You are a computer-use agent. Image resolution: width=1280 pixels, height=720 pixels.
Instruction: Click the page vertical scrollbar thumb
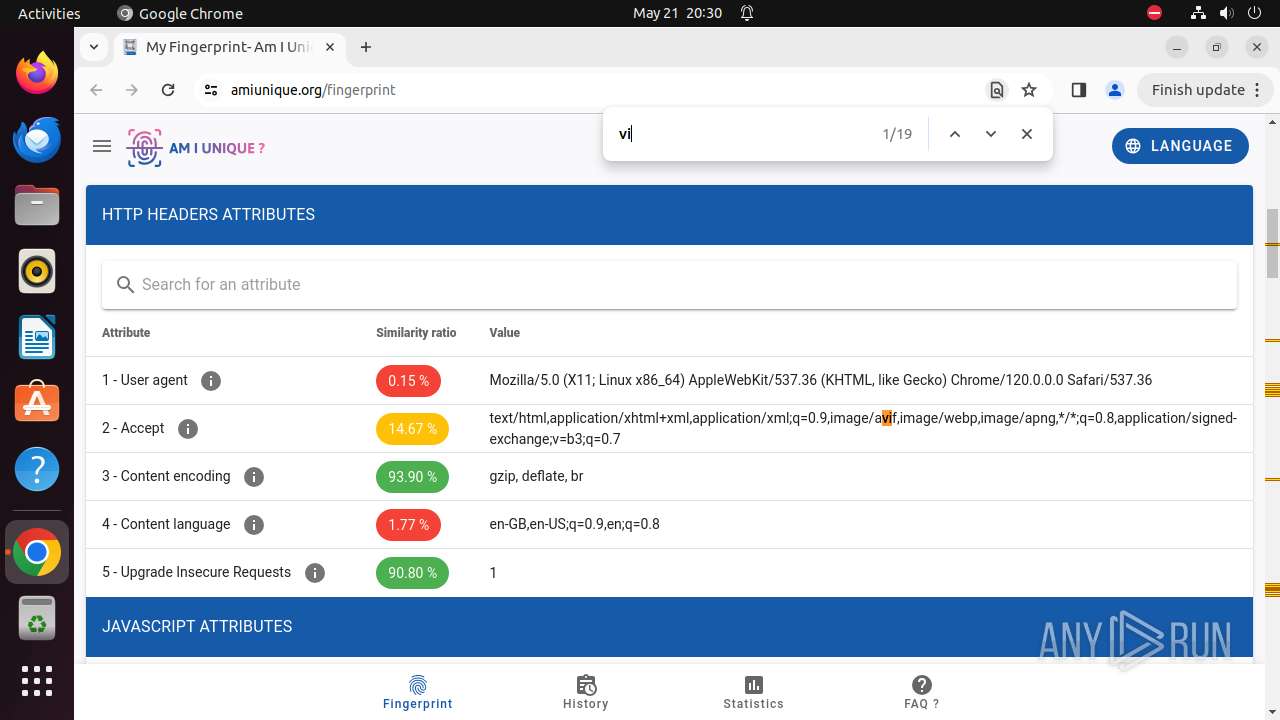1272,243
